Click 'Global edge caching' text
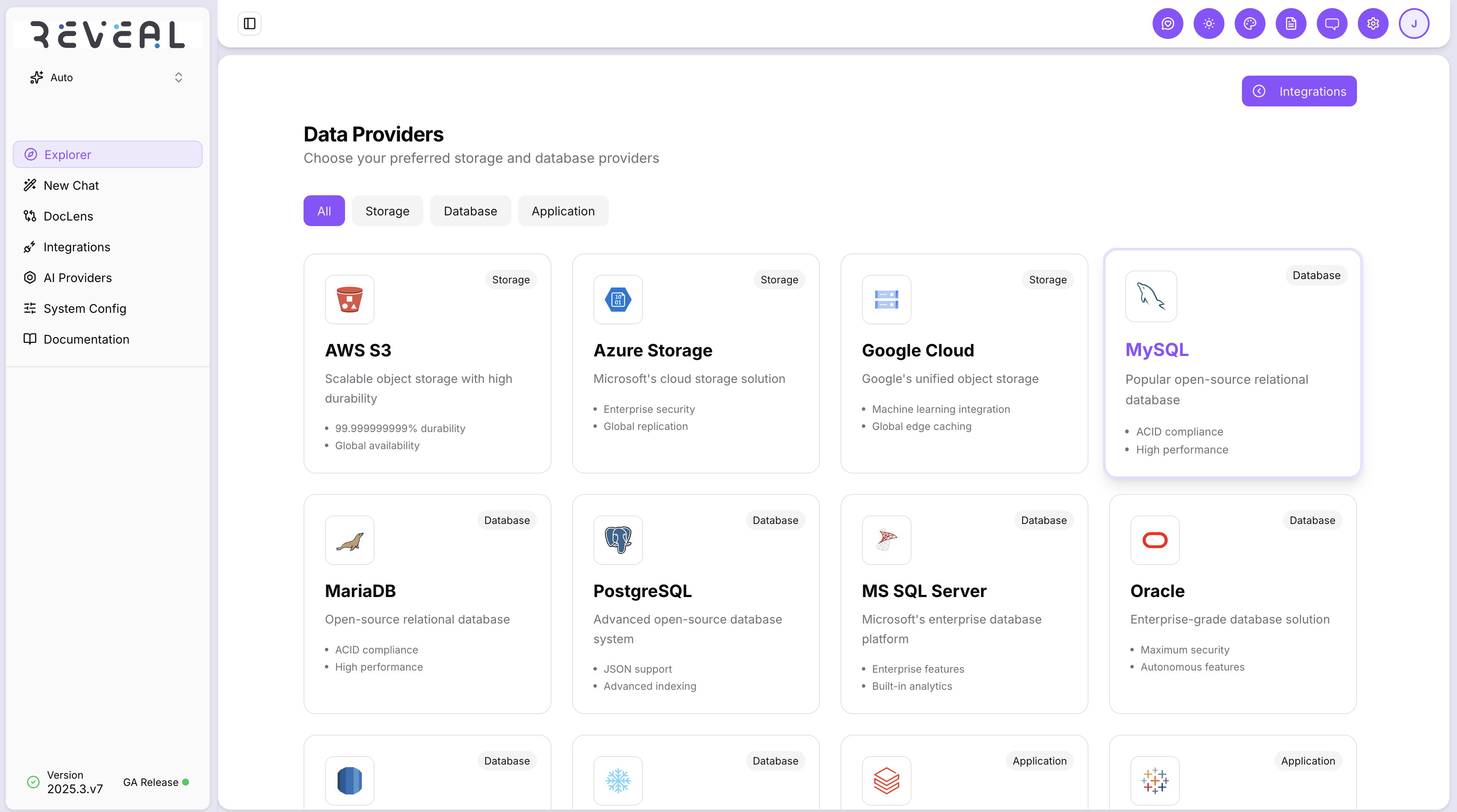1457x812 pixels. click(x=921, y=427)
